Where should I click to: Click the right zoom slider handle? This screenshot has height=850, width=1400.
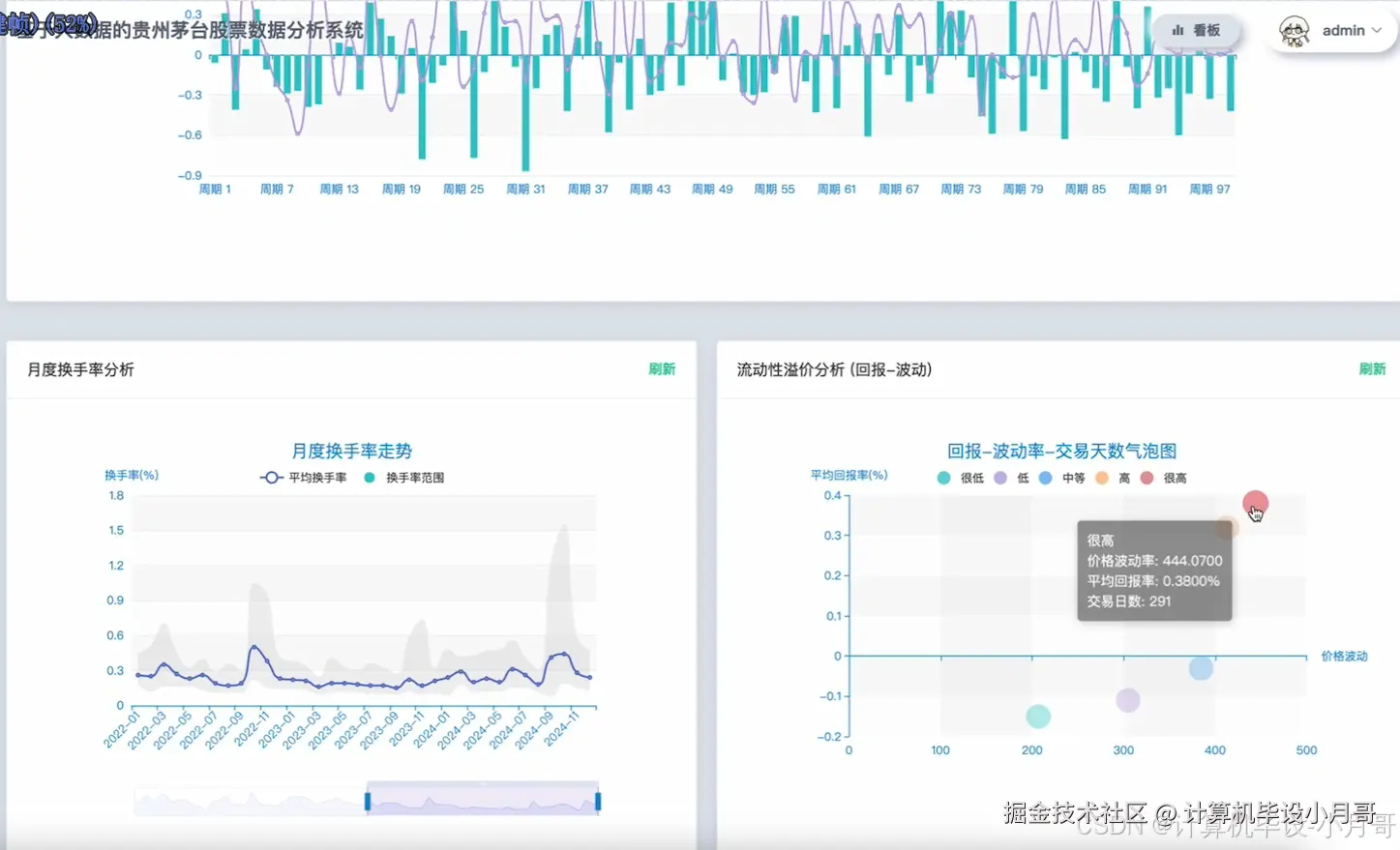(x=598, y=801)
